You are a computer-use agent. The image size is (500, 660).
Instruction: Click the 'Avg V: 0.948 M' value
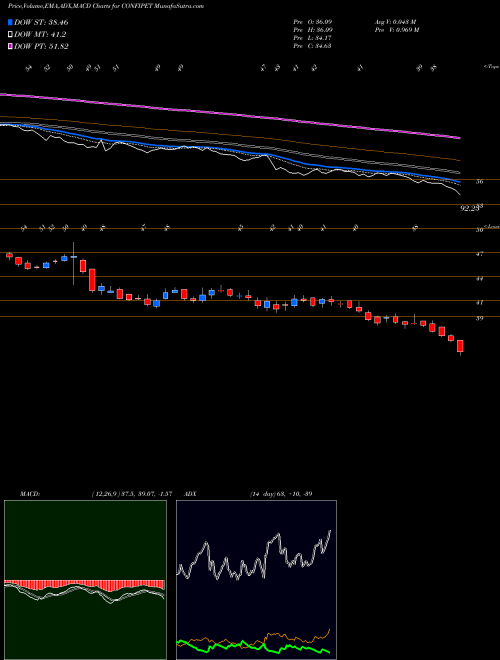(x=395, y=22)
